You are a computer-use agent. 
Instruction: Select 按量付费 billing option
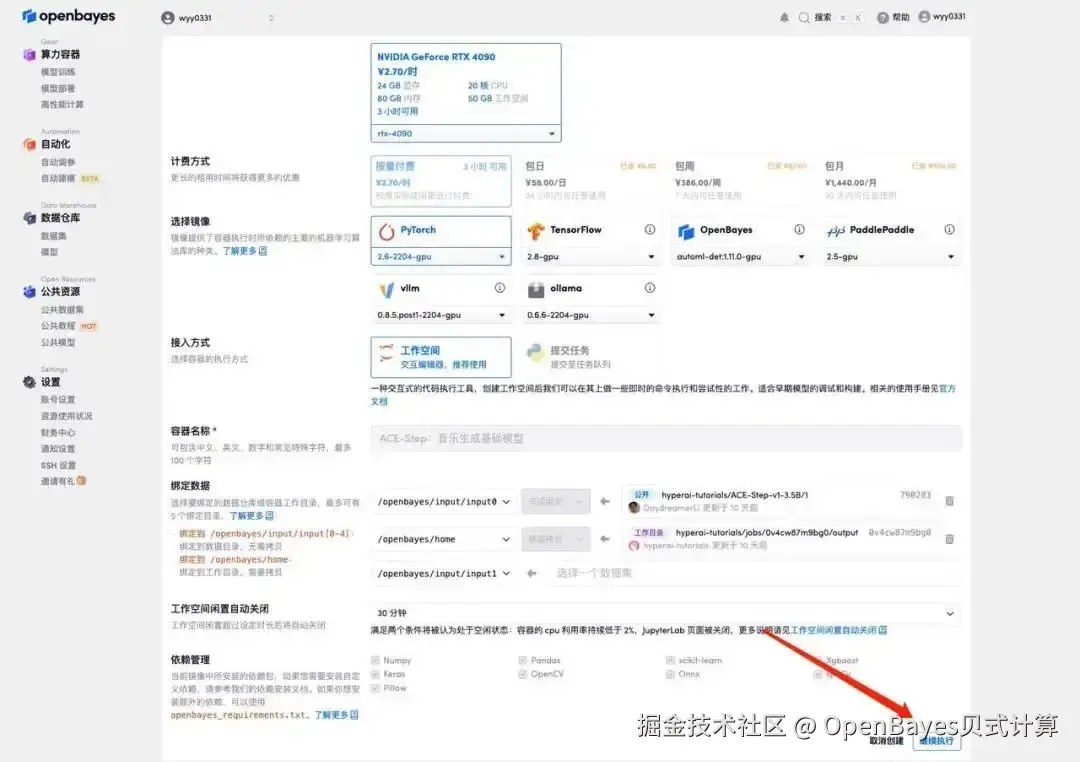click(x=441, y=181)
